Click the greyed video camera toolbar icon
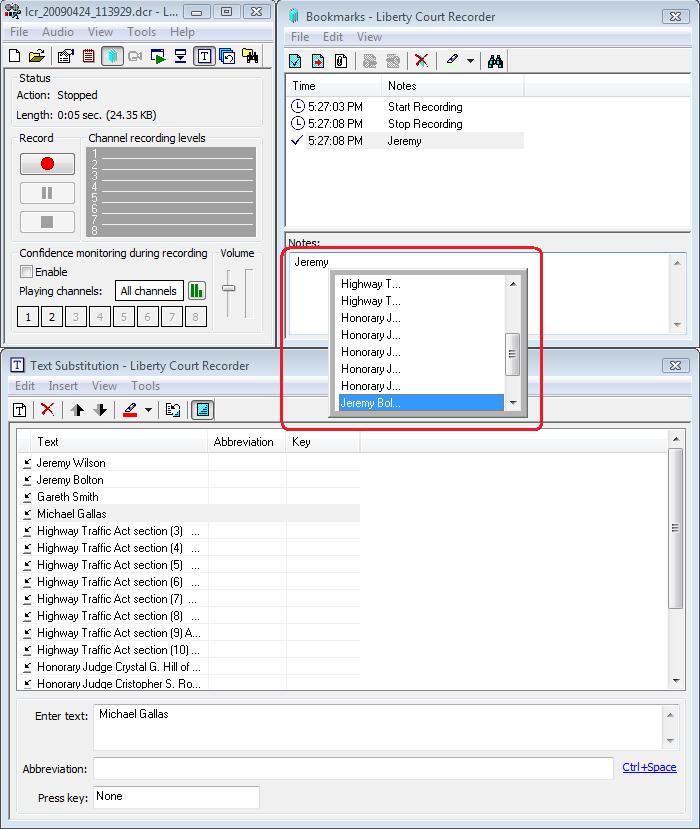 (x=135, y=56)
